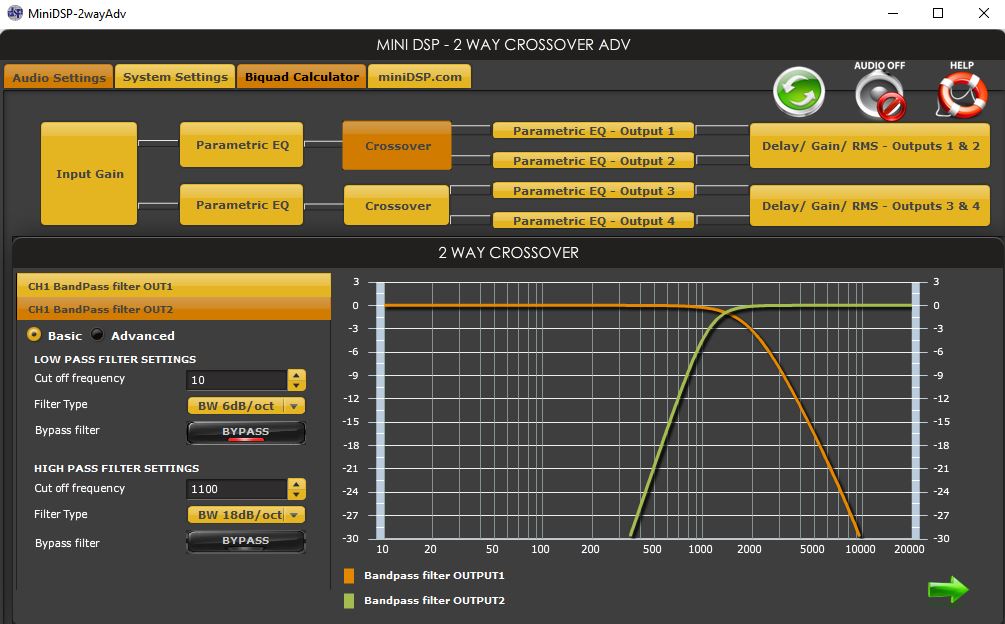Screen dimensions: 1005x624
Task: Click the orange Bandpass filter OUTPUT1 legend swatch
Action: coord(349,575)
